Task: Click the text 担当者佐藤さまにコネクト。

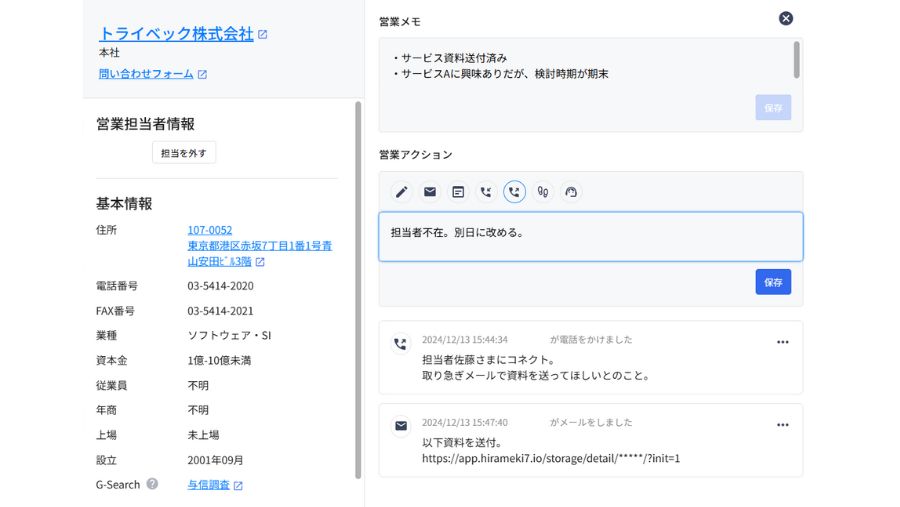Action: tap(489, 359)
